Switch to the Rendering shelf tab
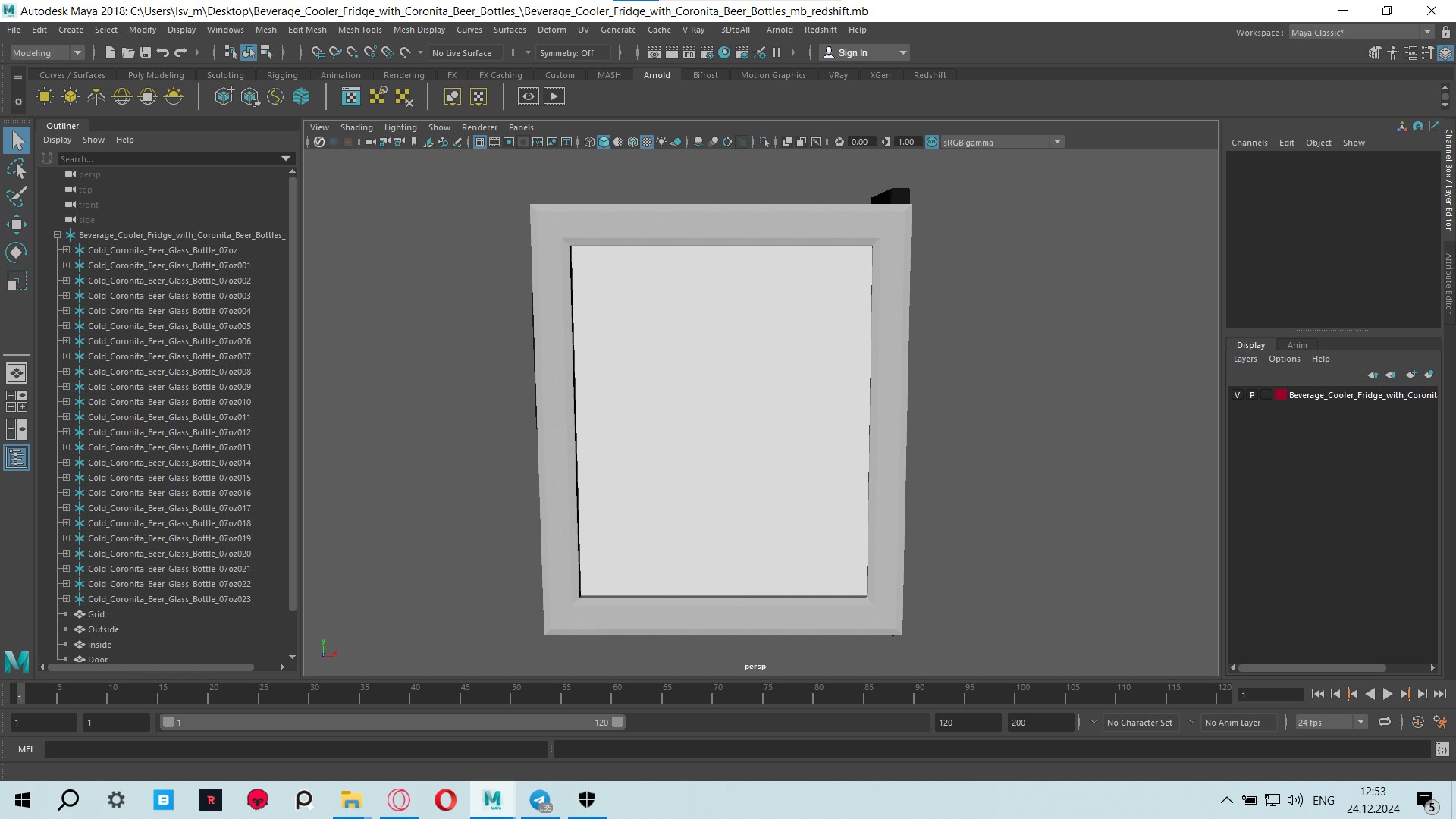1456x819 pixels. click(403, 75)
